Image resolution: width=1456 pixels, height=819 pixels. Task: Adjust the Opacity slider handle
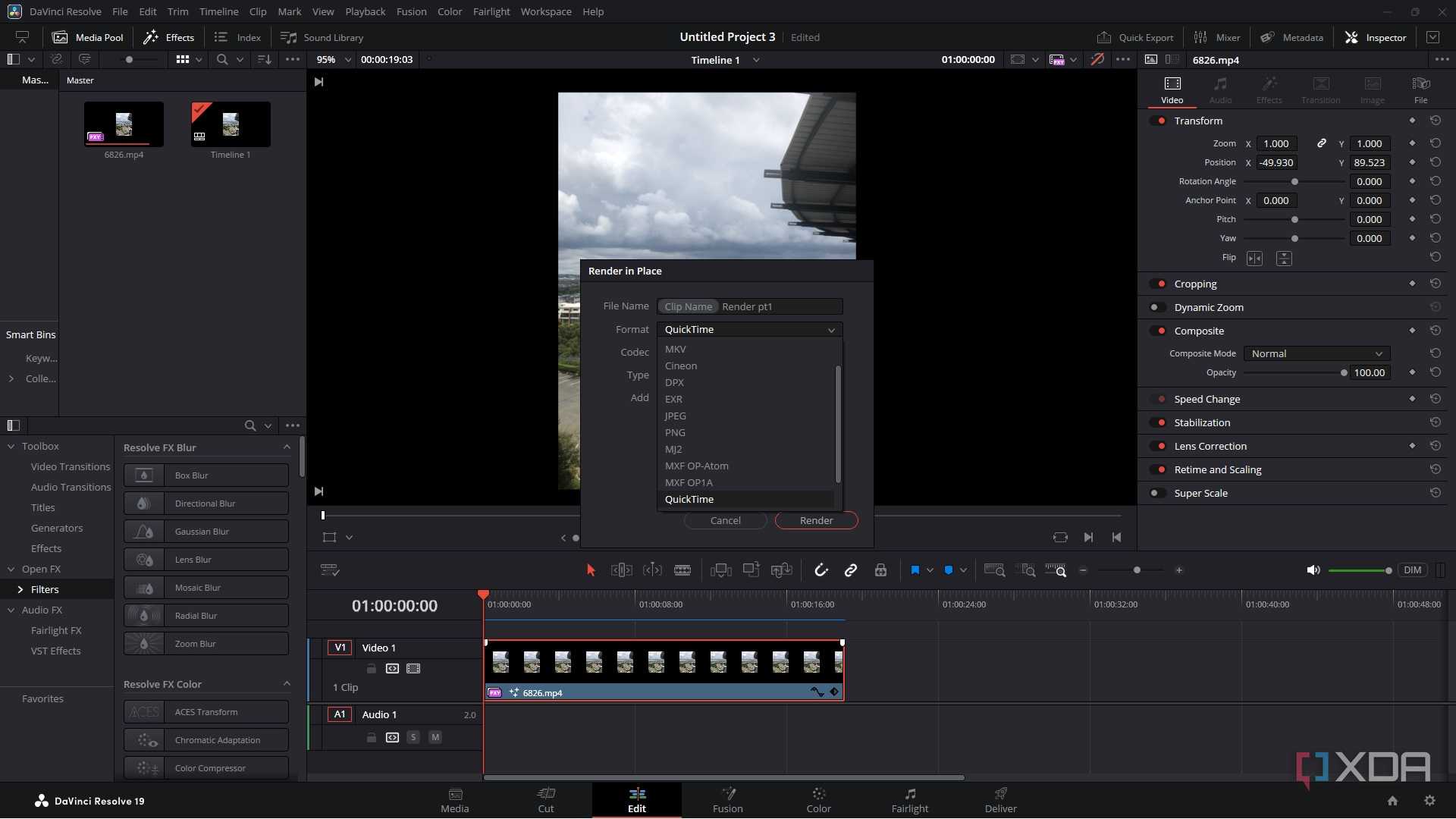coord(1344,372)
